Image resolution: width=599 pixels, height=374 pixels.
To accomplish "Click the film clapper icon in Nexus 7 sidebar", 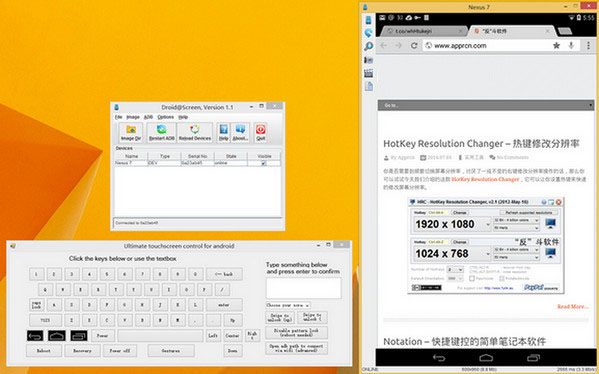I will point(368,73).
